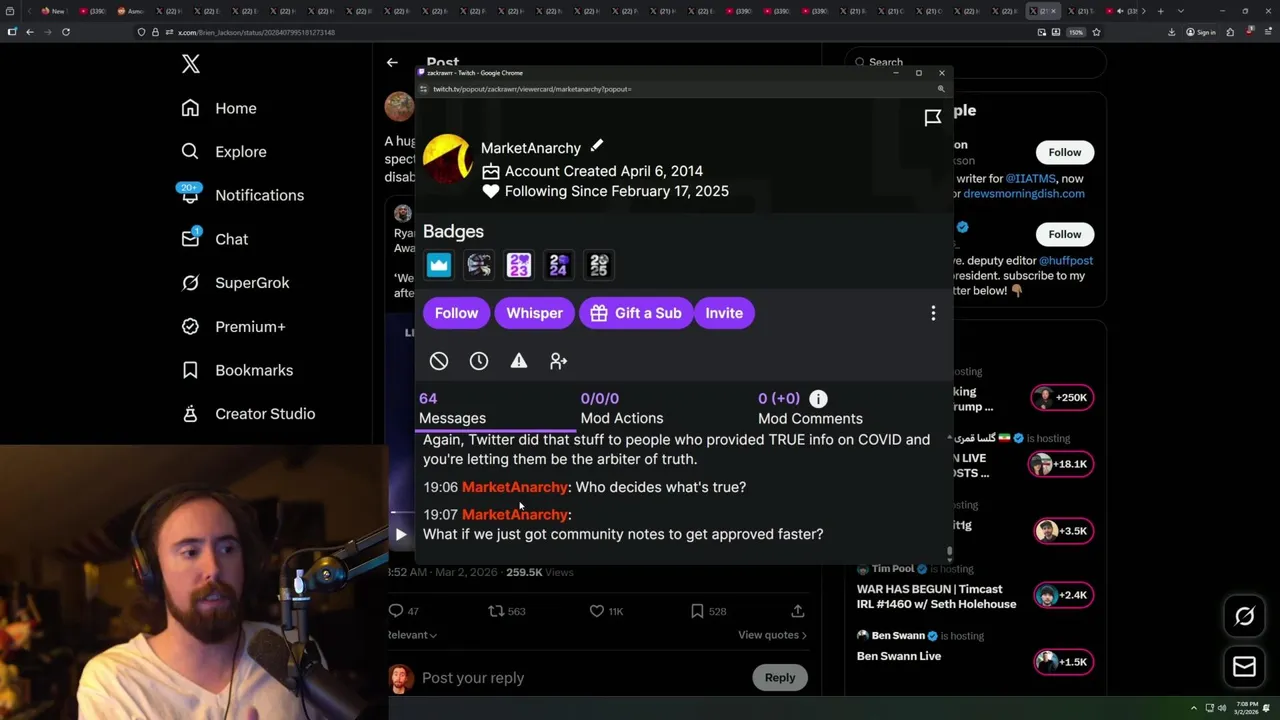Go back using the Post back arrow

[392, 62]
